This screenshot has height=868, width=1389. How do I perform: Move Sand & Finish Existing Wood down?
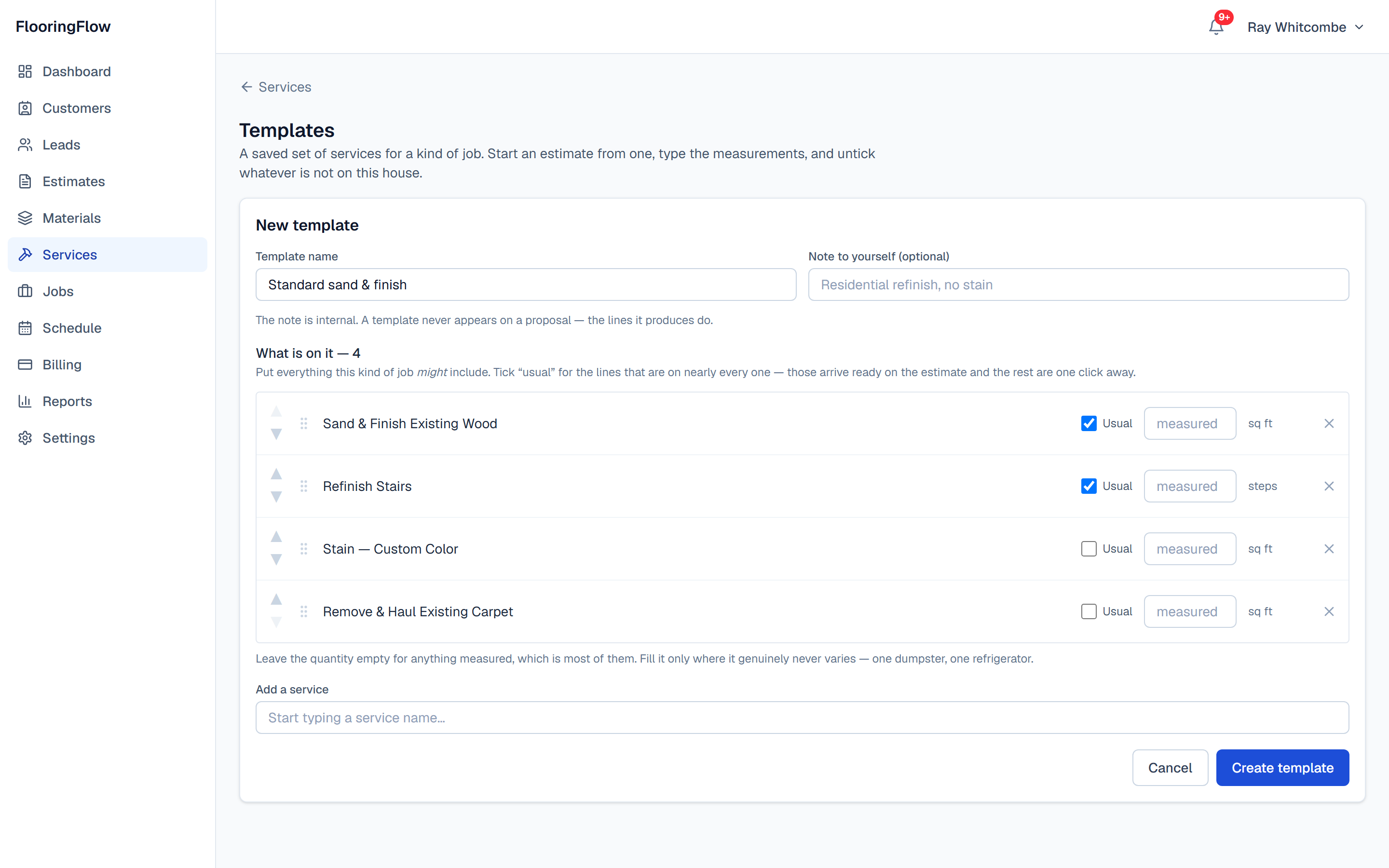[276, 434]
